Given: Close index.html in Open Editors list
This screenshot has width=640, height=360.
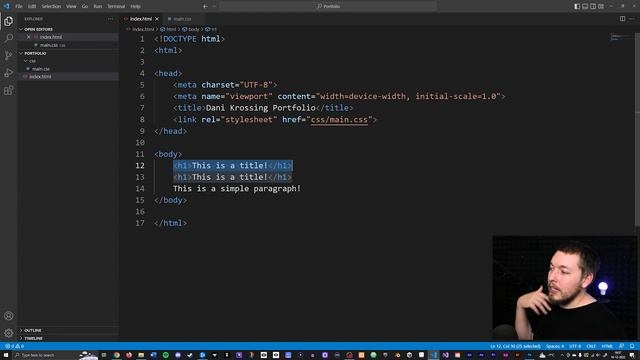Looking at the screenshot, I should click(29, 37).
